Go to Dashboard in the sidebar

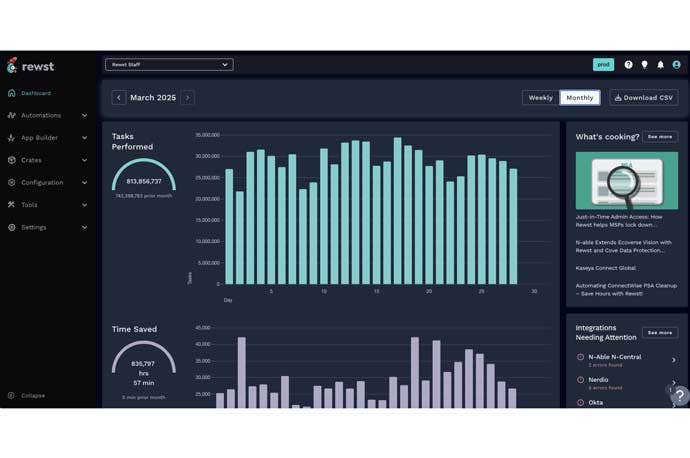36,93
